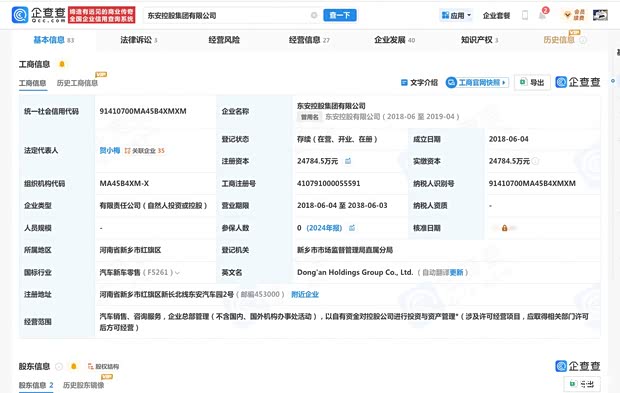Click the 导出 button in 股东信息 section
620x393 pixels.
coord(582,384)
